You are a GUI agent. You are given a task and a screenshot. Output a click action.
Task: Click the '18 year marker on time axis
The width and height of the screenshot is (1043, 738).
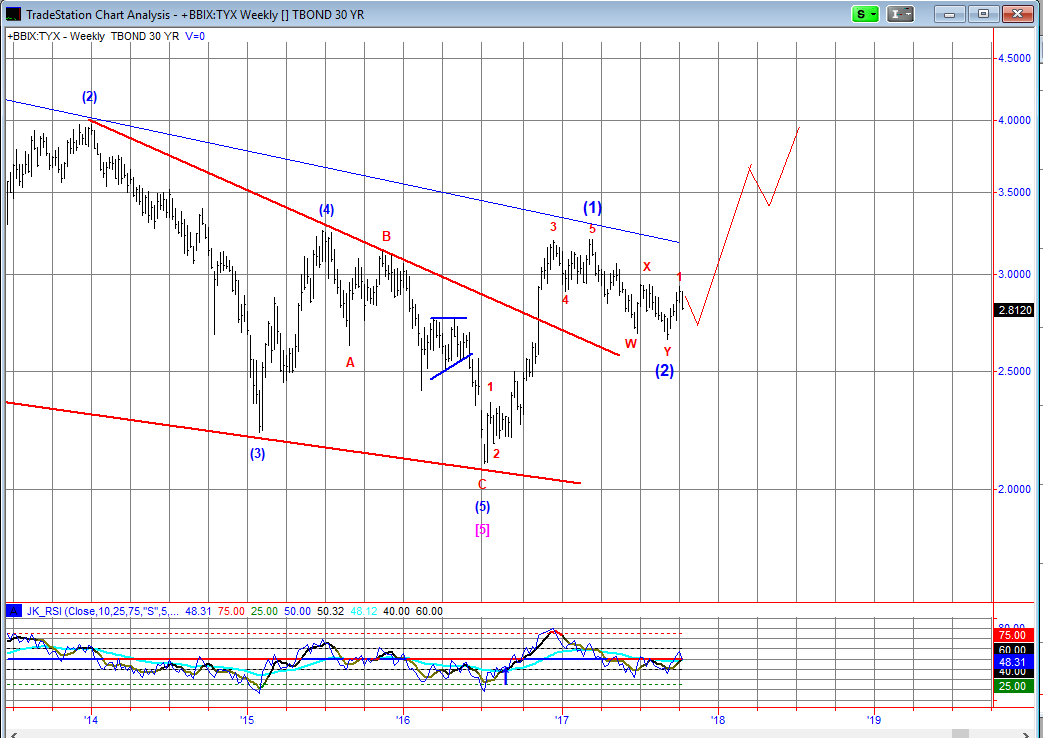[x=716, y=719]
